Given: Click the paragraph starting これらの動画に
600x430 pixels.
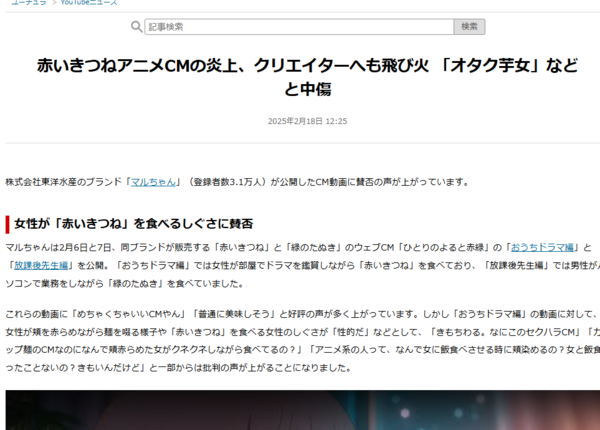Looking at the screenshot, I should click(x=303, y=341).
